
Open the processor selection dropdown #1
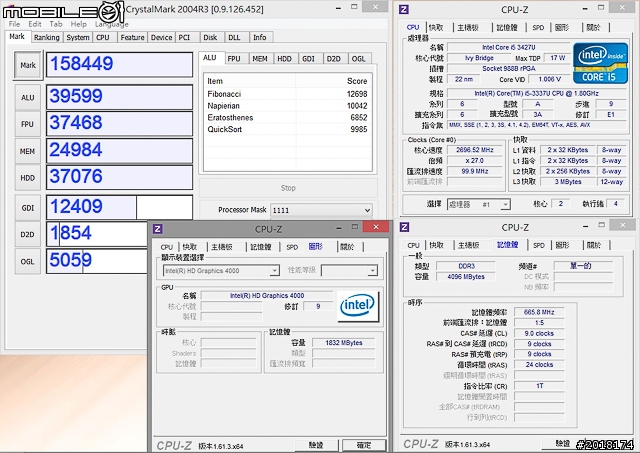tap(479, 204)
